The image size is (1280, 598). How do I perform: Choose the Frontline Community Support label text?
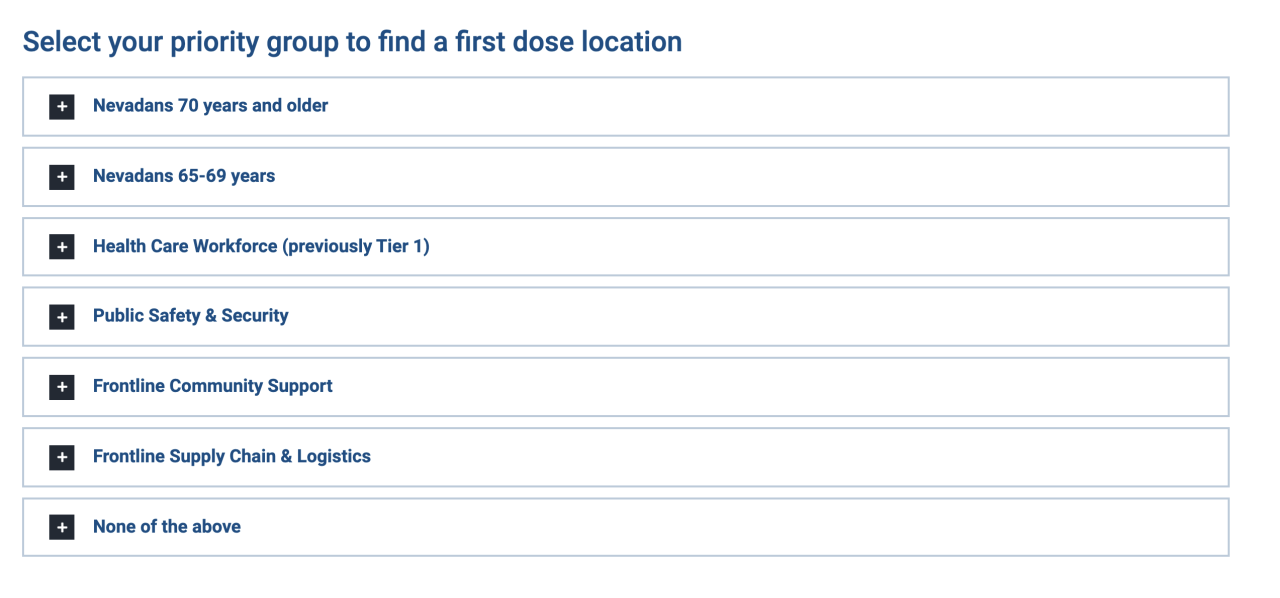(x=212, y=386)
